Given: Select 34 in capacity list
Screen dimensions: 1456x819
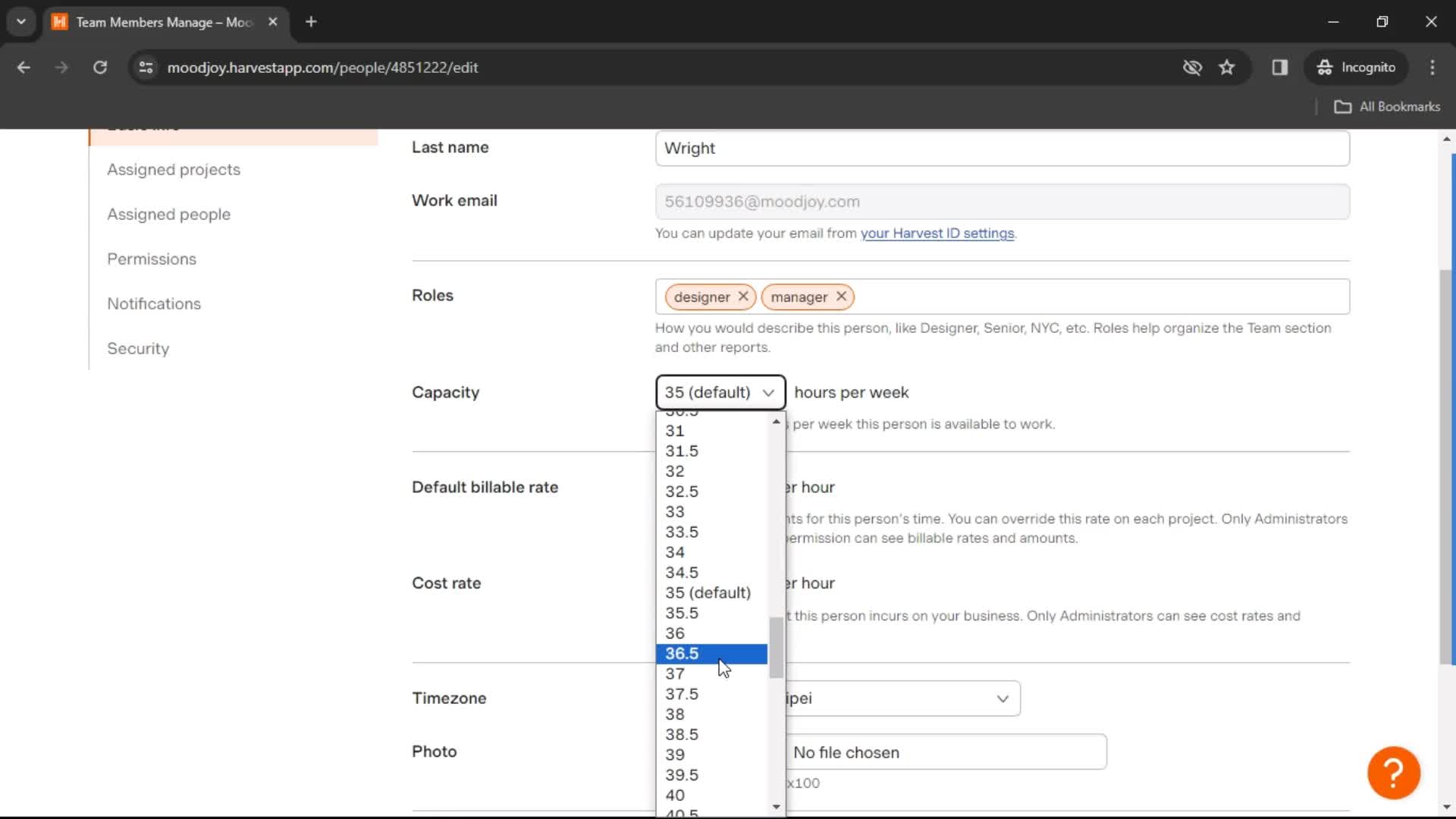Looking at the screenshot, I should [711, 552].
